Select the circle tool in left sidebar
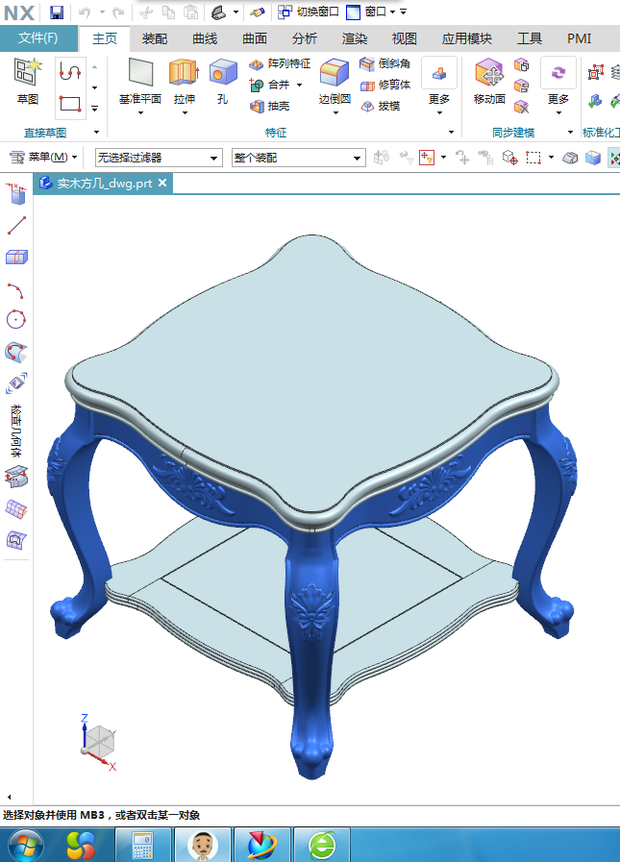The width and height of the screenshot is (620, 862). click(x=16, y=319)
